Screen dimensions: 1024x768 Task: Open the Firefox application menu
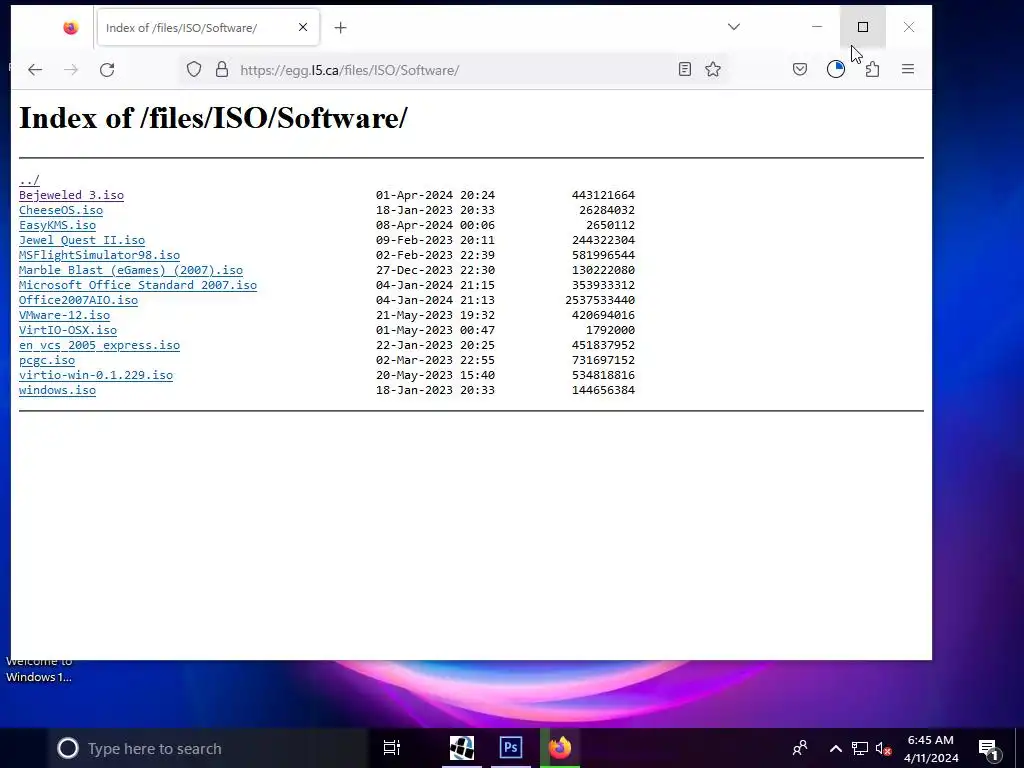(908, 69)
